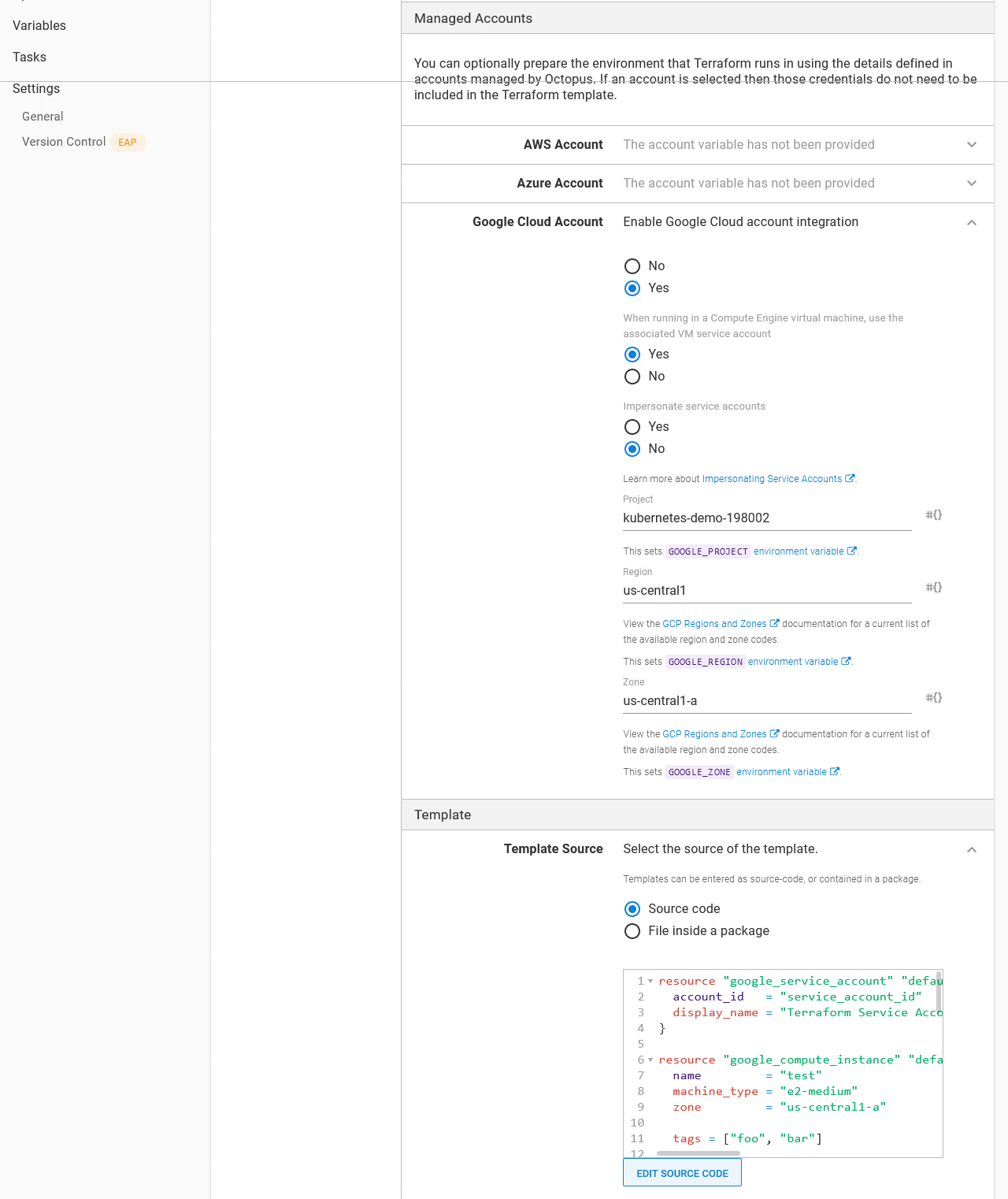1008x1199 pixels.
Task: Click variable binding icon beside Region field
Action: click(933, 588)
